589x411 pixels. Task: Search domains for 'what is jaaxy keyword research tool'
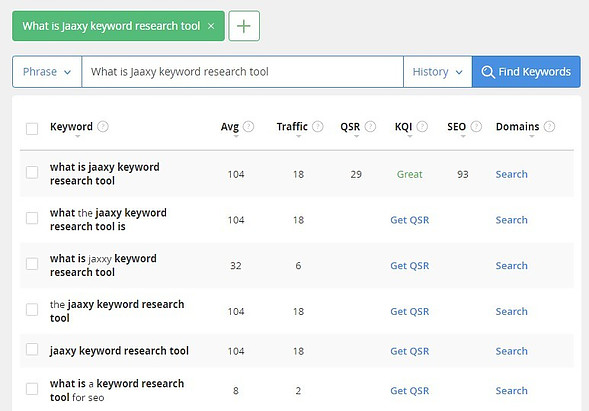(512, 174)
